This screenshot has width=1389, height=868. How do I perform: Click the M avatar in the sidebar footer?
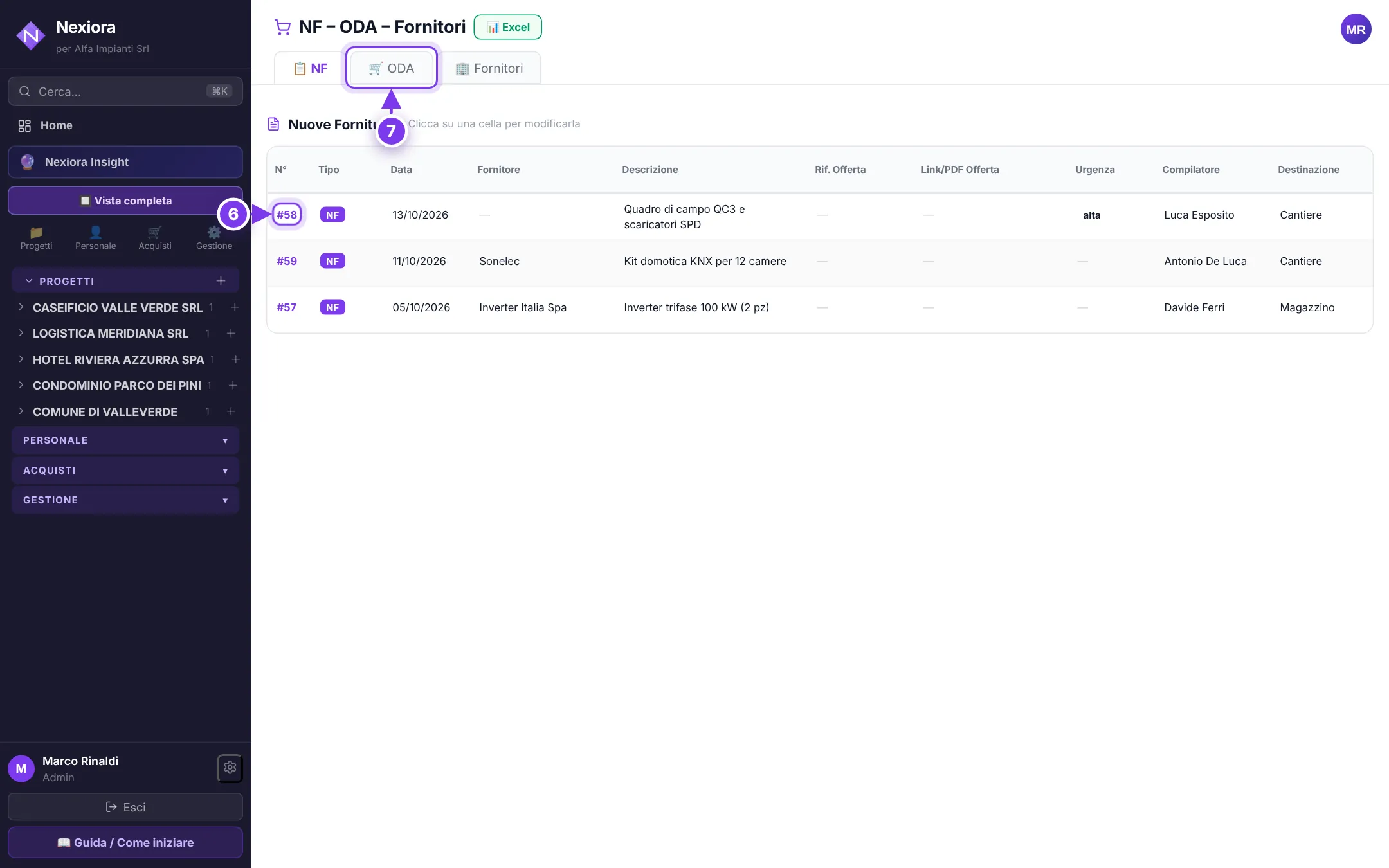tap(21, 769)
